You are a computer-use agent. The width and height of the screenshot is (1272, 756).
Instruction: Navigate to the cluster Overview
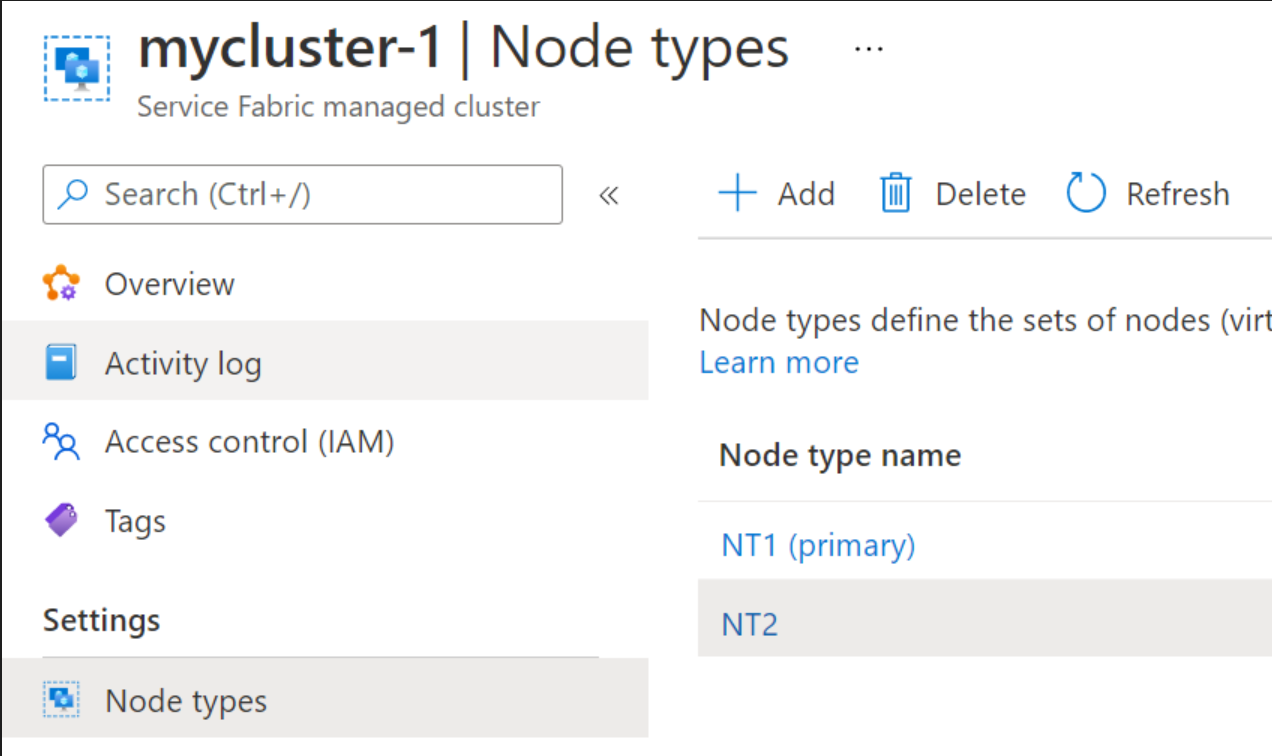click(x=169, y=283)
